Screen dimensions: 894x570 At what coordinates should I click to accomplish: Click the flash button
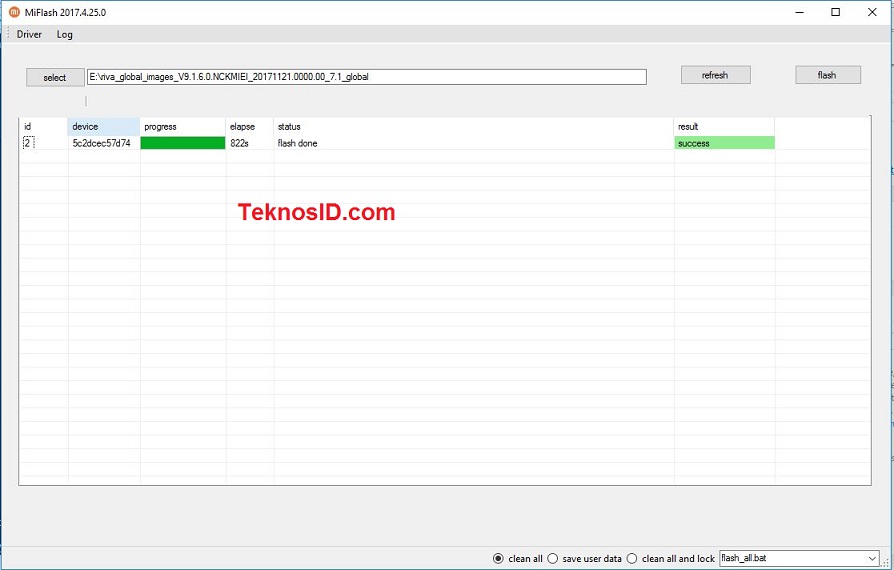click(827, 75)
